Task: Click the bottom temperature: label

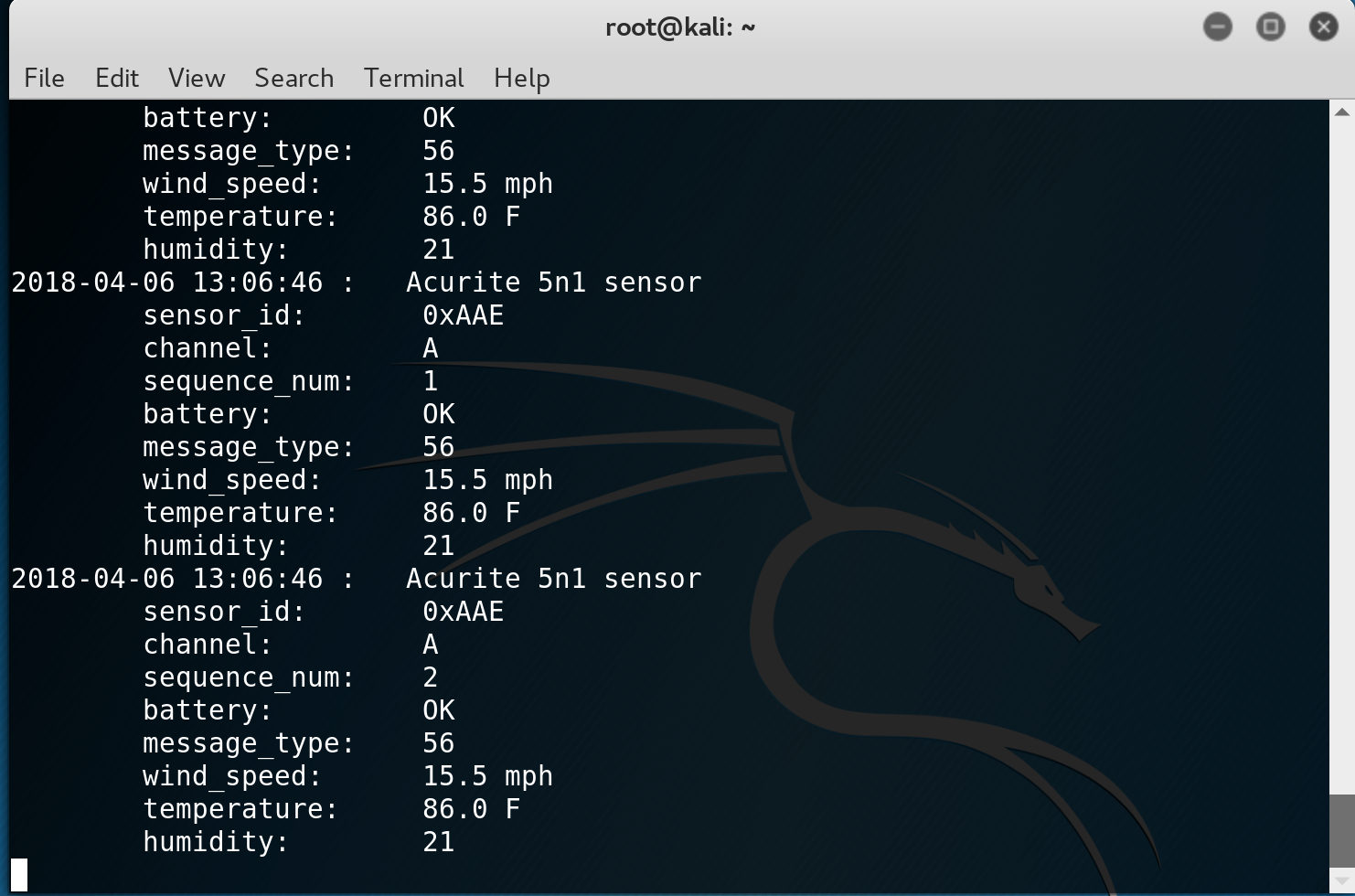Action: 240,810
